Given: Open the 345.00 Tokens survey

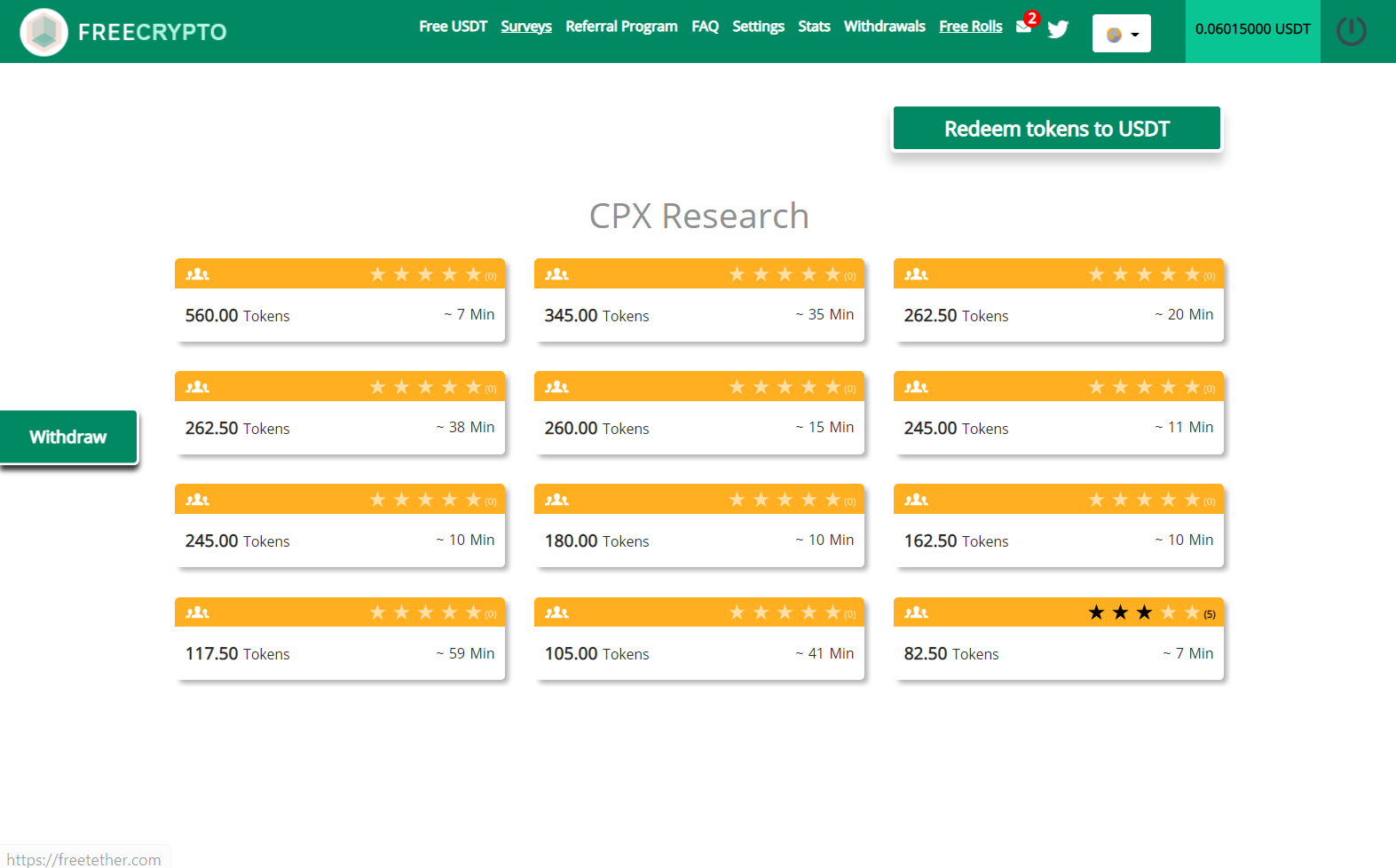Looking at the screenshot, I should point(699,300).
